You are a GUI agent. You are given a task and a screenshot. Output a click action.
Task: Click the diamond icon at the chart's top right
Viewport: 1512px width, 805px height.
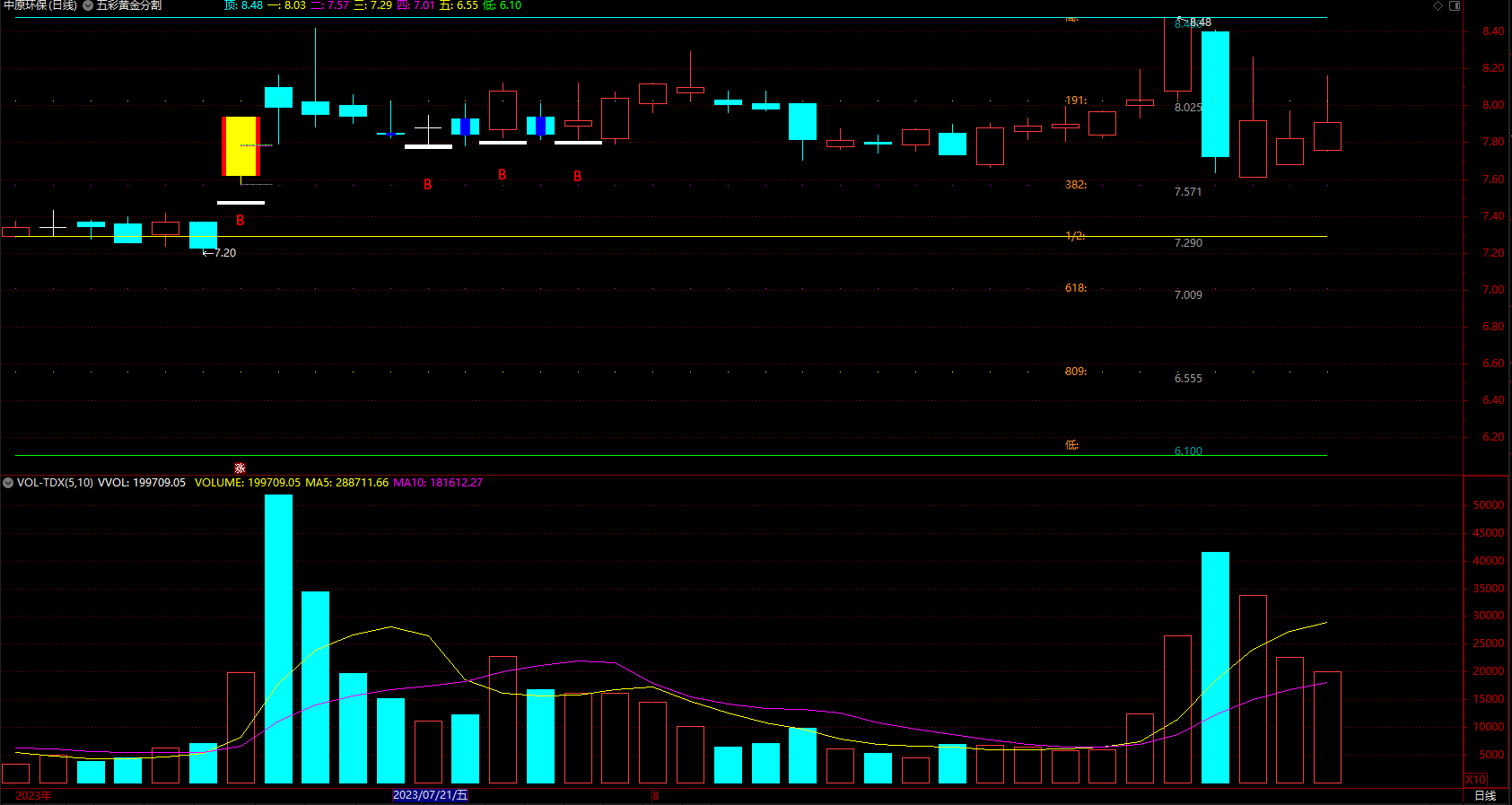coord(1438,5)
